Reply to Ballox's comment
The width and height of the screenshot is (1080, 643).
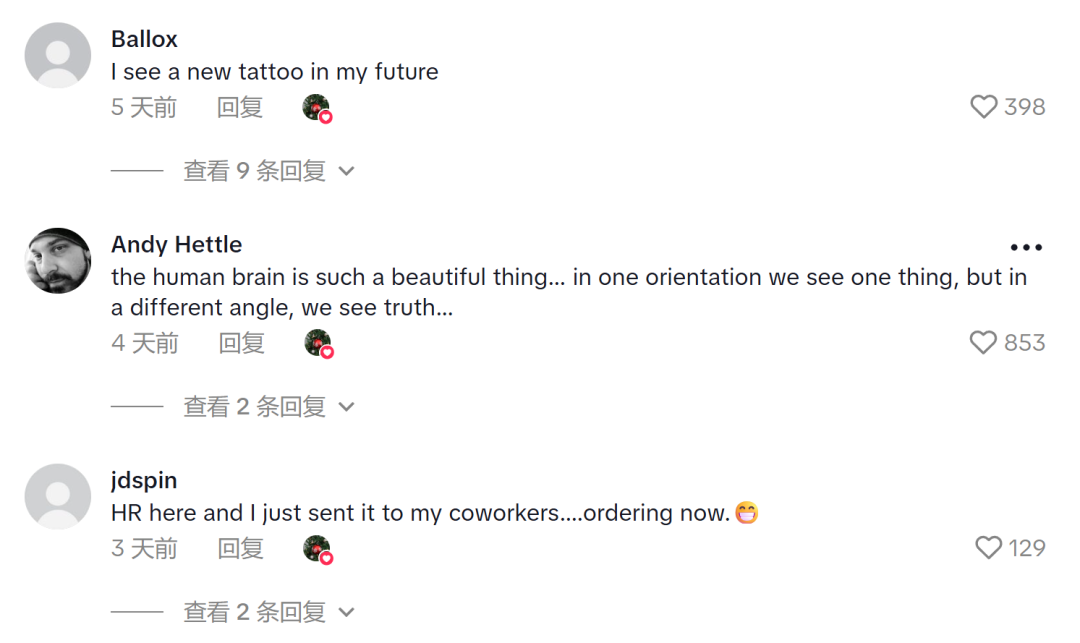click(x=239, y=108)
